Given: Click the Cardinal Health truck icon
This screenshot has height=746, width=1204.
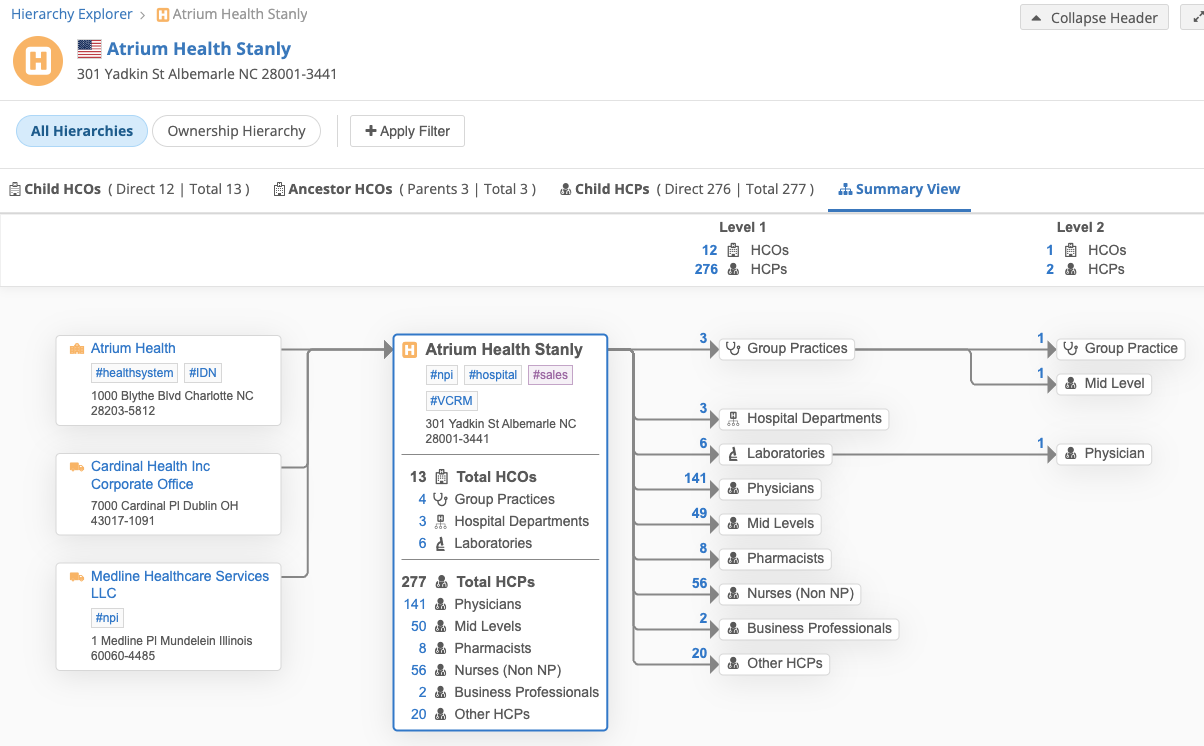Looking at the screenshot, I should click(77, 467).
